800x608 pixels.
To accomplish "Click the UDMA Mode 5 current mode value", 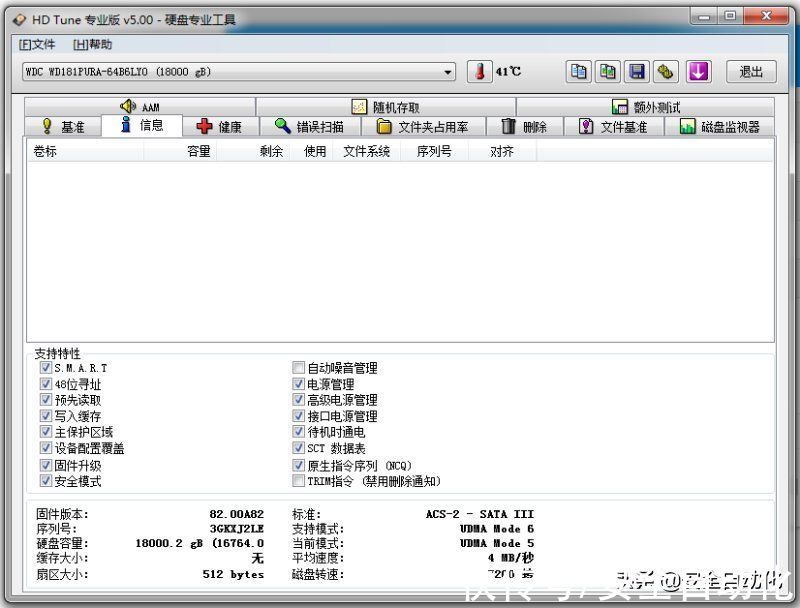I will pyautogui.click(x=497, y=544).
